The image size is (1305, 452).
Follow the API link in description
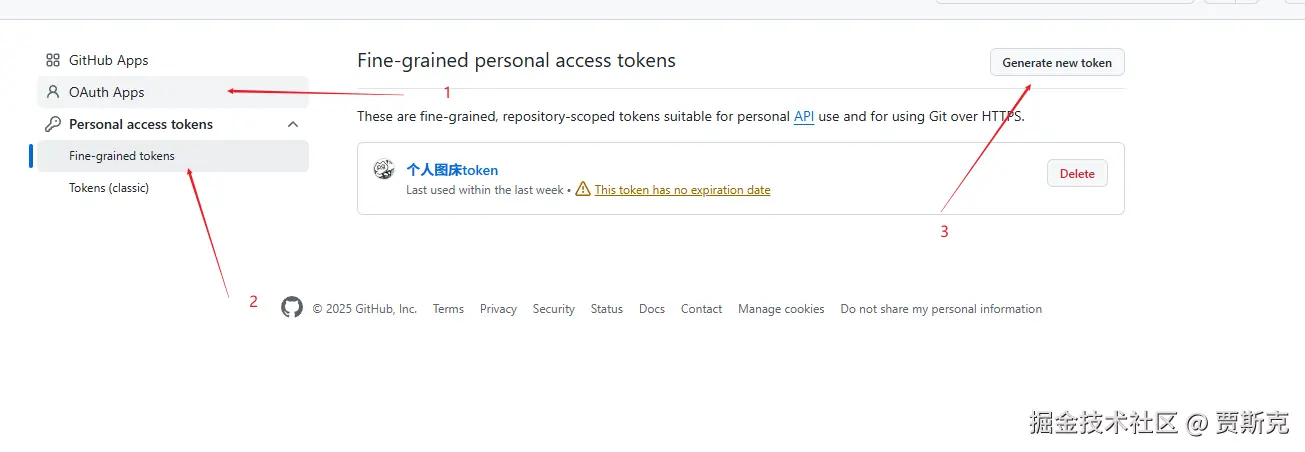804,116
